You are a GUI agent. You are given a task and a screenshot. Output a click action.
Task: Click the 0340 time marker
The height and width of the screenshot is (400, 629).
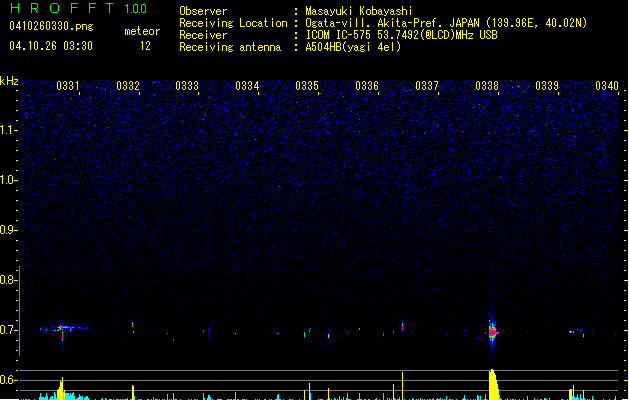(x=607, y=86)
